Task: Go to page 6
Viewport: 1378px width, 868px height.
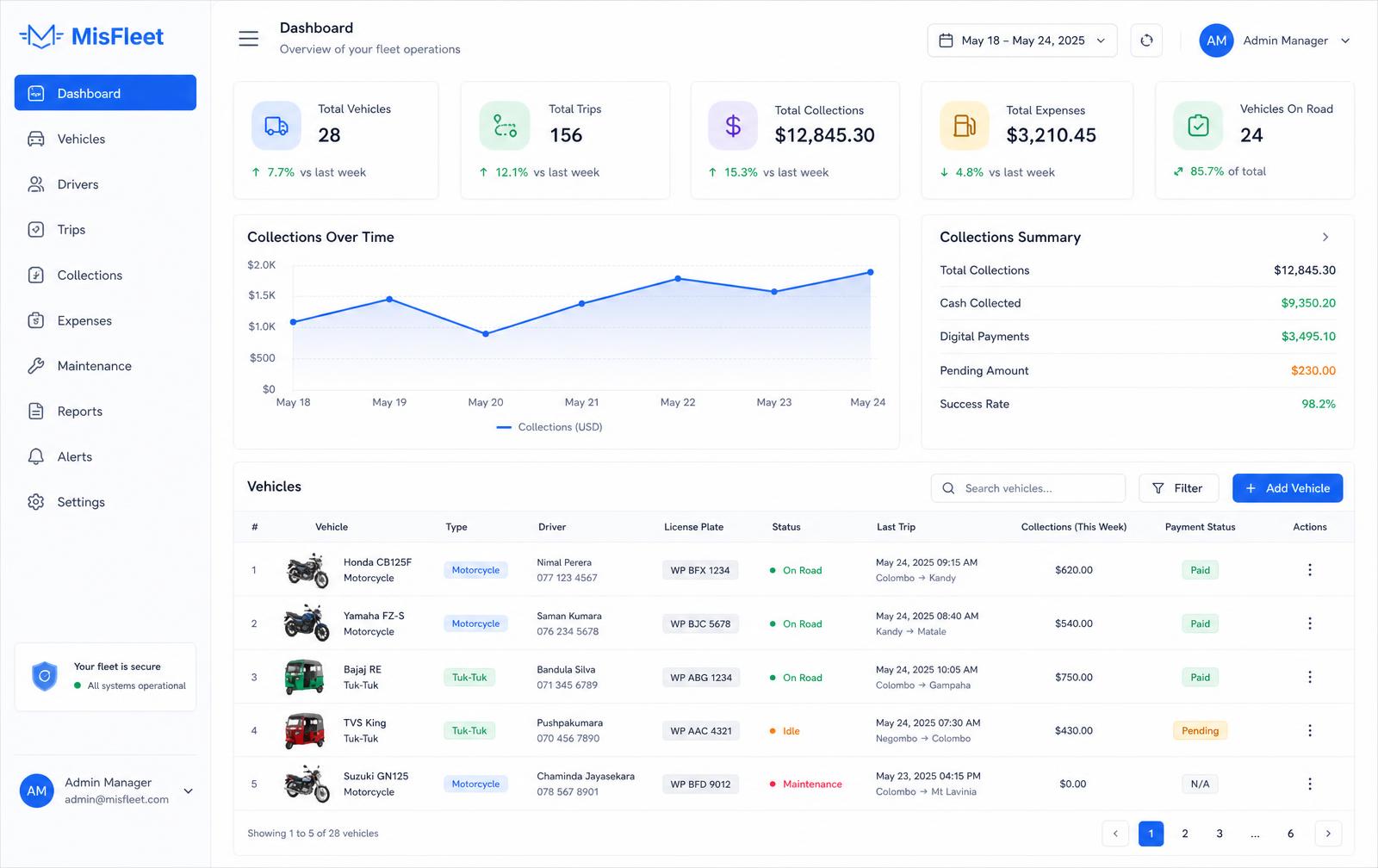Action: (1290, 833)
